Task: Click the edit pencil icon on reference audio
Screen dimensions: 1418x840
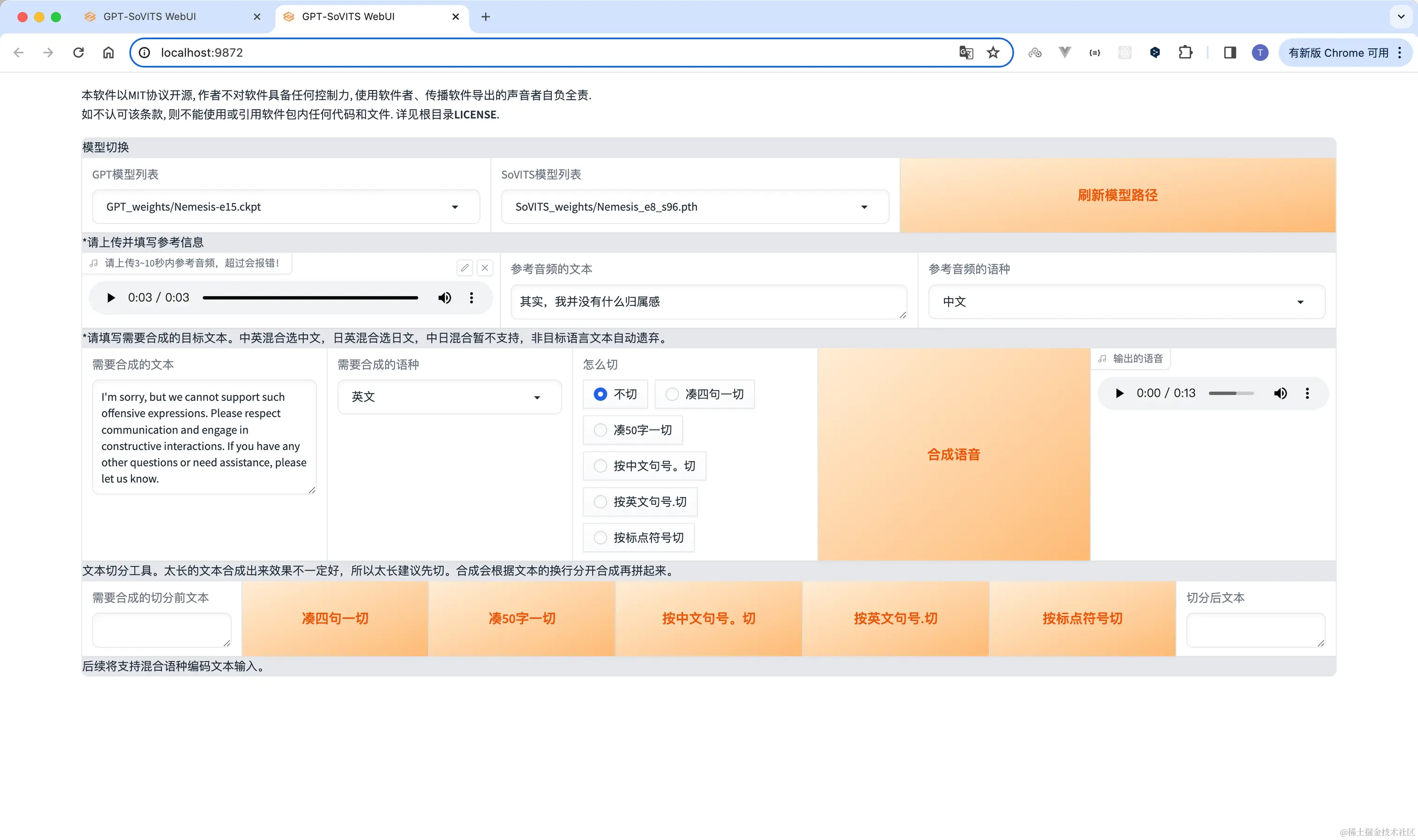Action: [464, 268]
